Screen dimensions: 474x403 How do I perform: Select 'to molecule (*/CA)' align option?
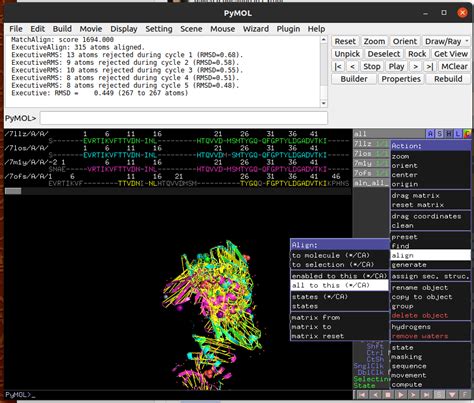(339, 255)
